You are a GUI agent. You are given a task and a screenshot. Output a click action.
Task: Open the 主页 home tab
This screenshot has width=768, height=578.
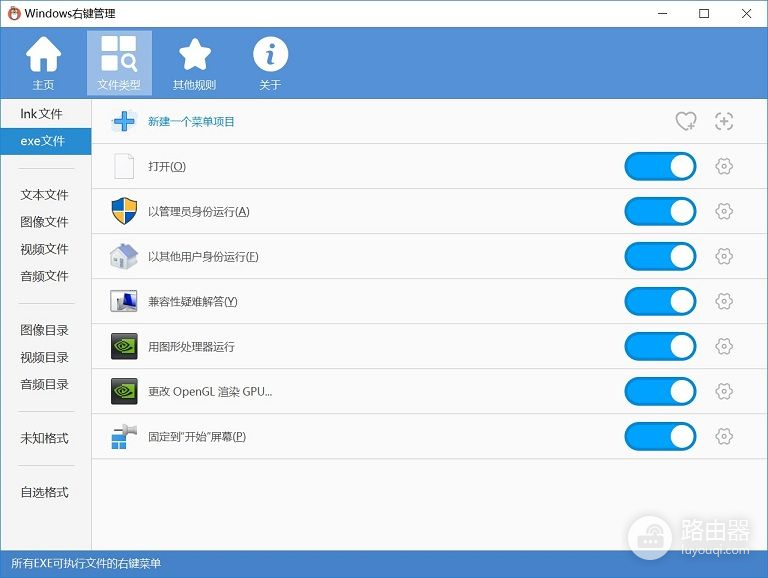(43, 63)
